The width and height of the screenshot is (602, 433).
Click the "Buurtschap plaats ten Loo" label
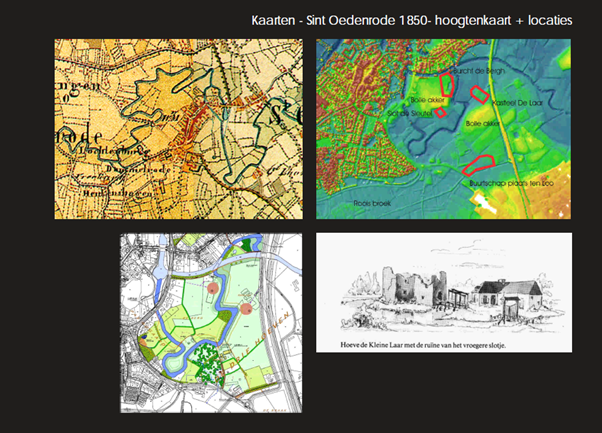pos(511,183)
